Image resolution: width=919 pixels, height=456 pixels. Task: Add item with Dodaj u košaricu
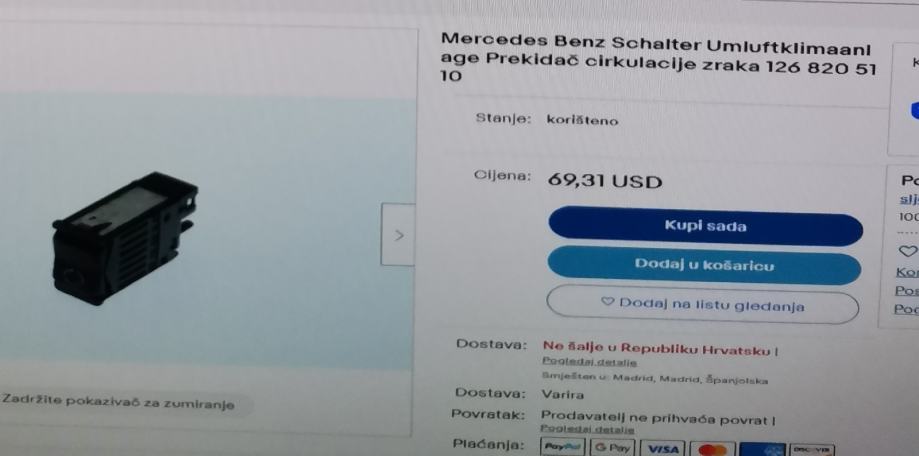coord(704,265)
